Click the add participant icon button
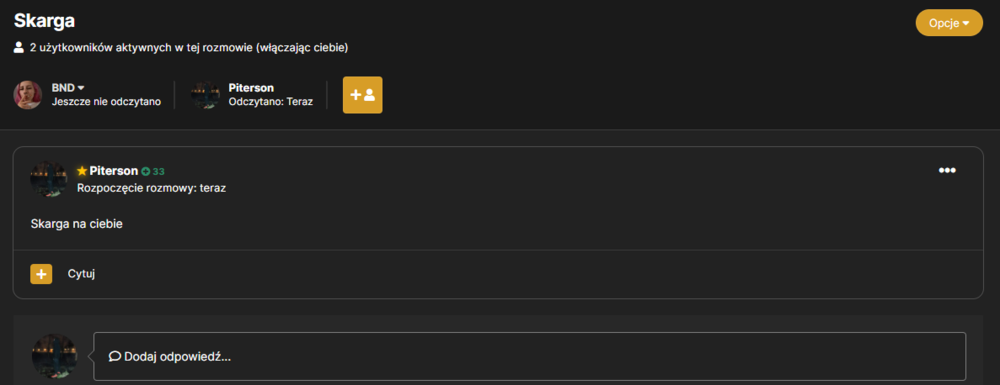The height and width of the screenshot is (385, 1000). click(362, 95)
